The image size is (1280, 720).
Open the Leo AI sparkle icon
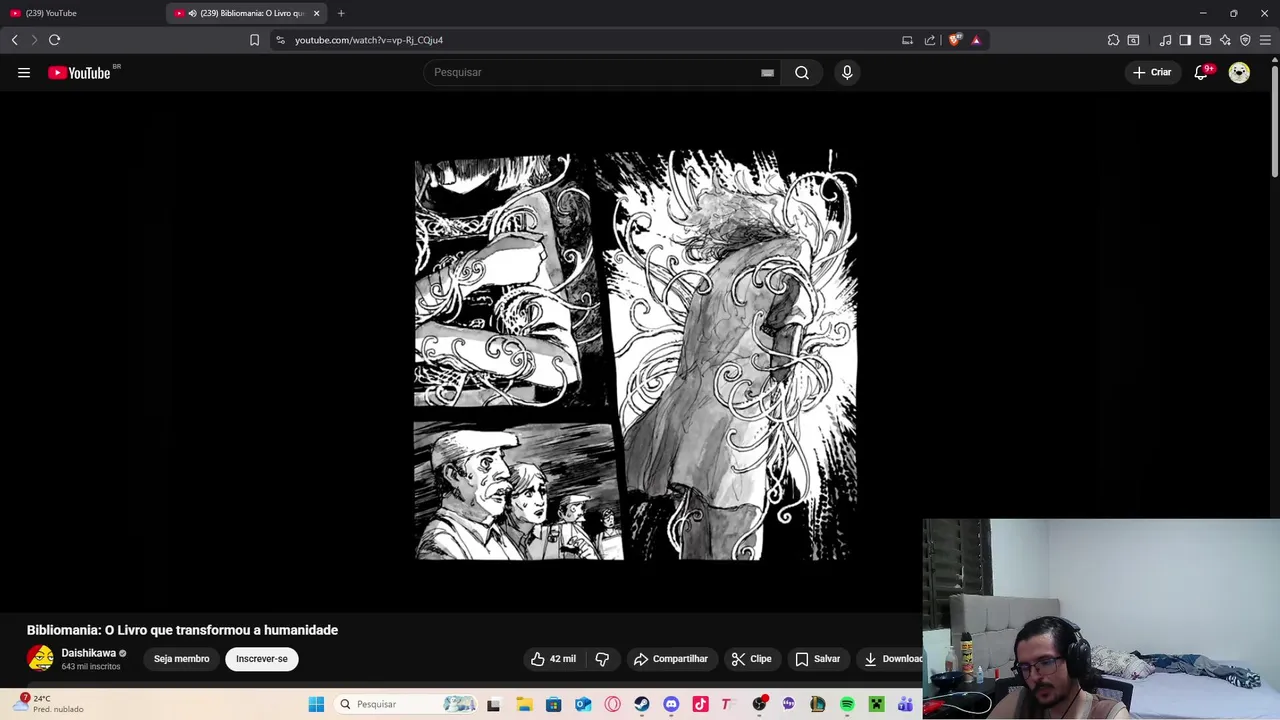(1225, 40)
